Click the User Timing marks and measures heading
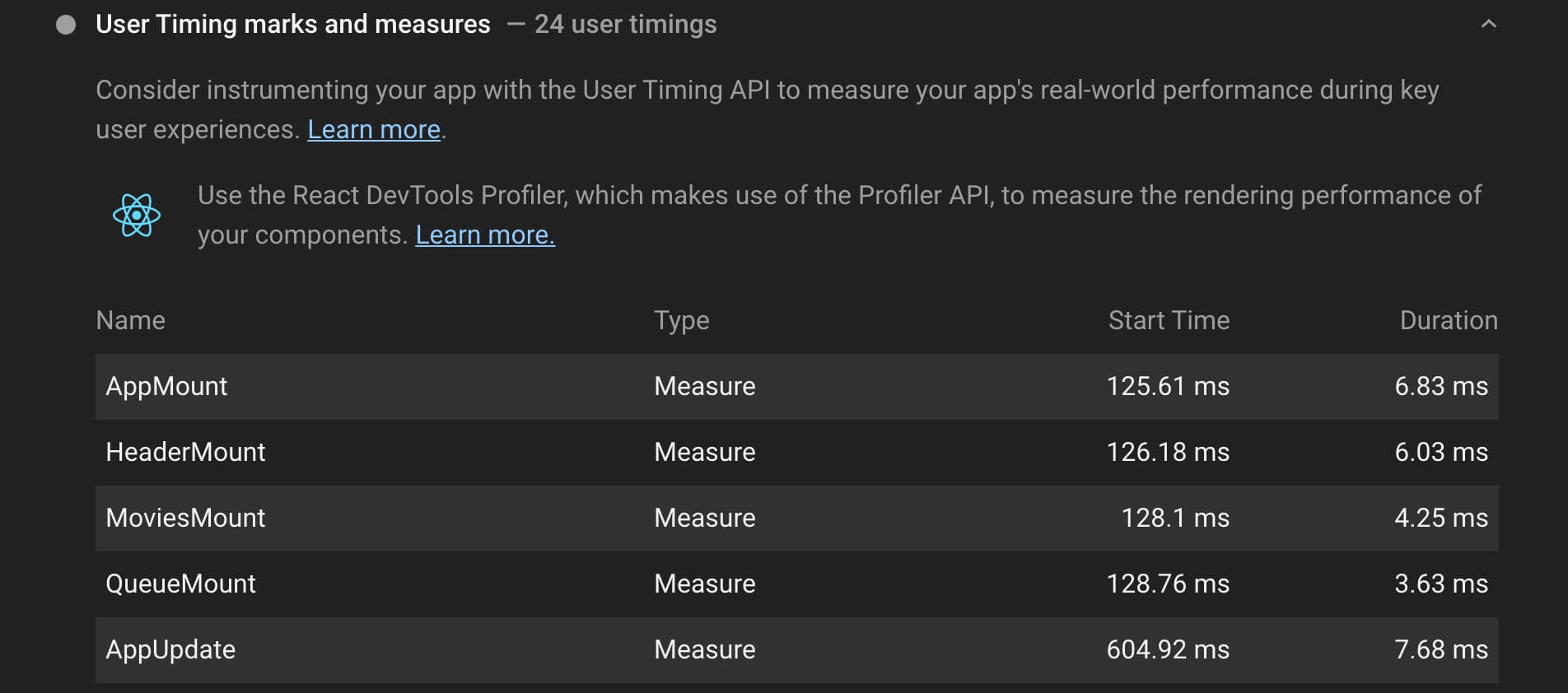 click(292, 25)
